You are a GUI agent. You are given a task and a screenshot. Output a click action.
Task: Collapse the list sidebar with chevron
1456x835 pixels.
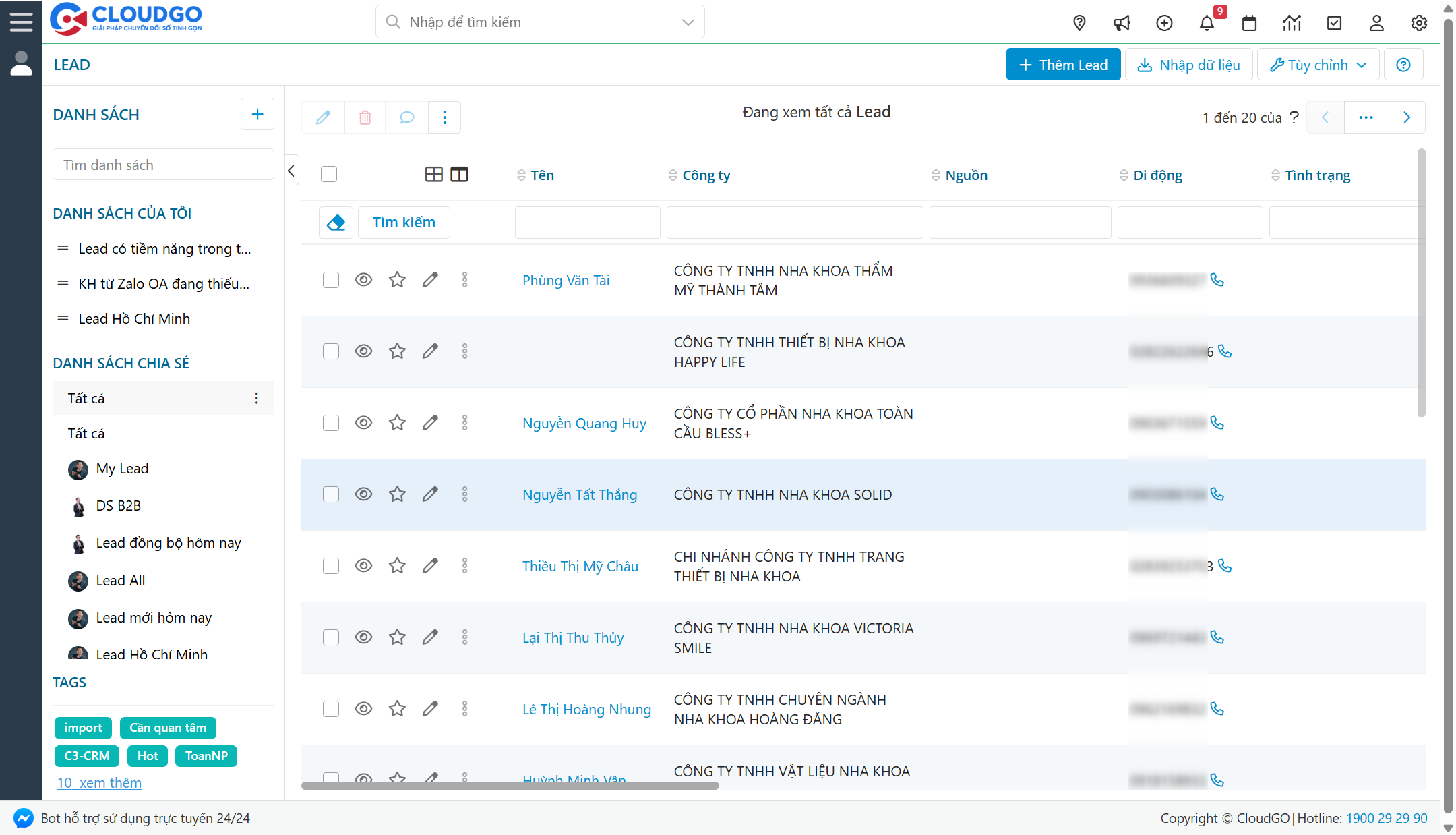(x=291, y=171)
